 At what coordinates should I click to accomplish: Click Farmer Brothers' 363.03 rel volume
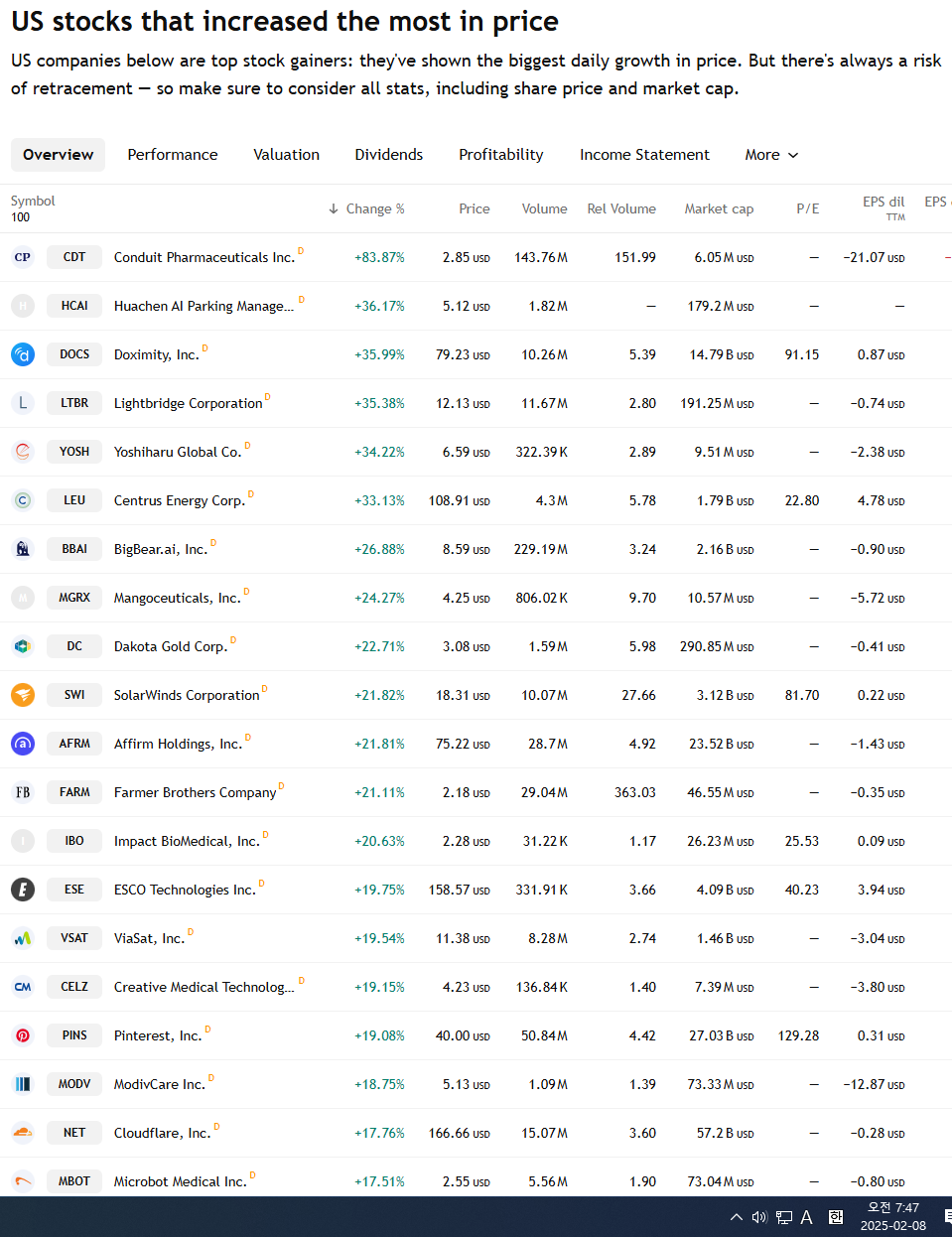(635, 792)
